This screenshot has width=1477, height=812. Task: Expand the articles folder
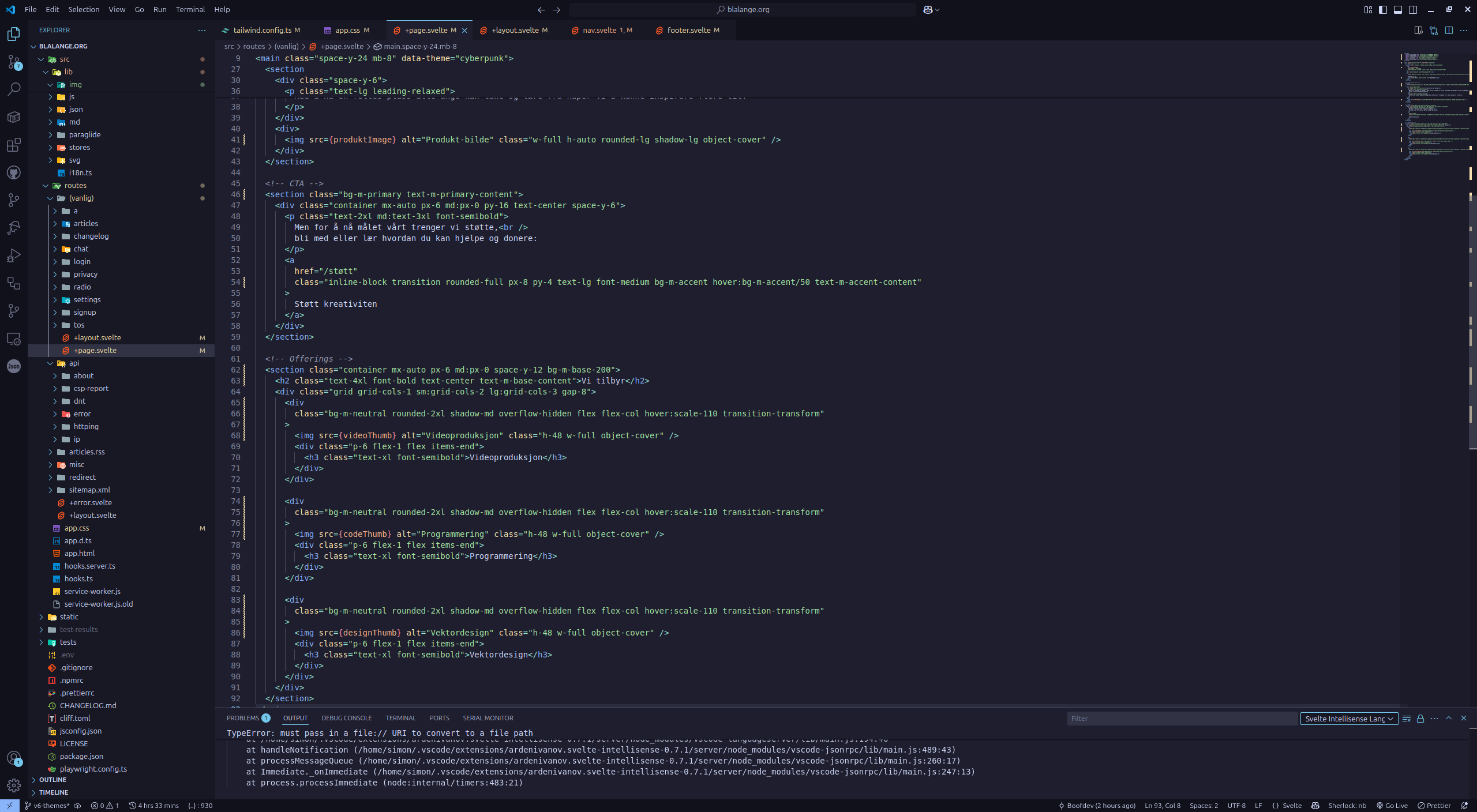pyautogui.click(x=85, y=223)
